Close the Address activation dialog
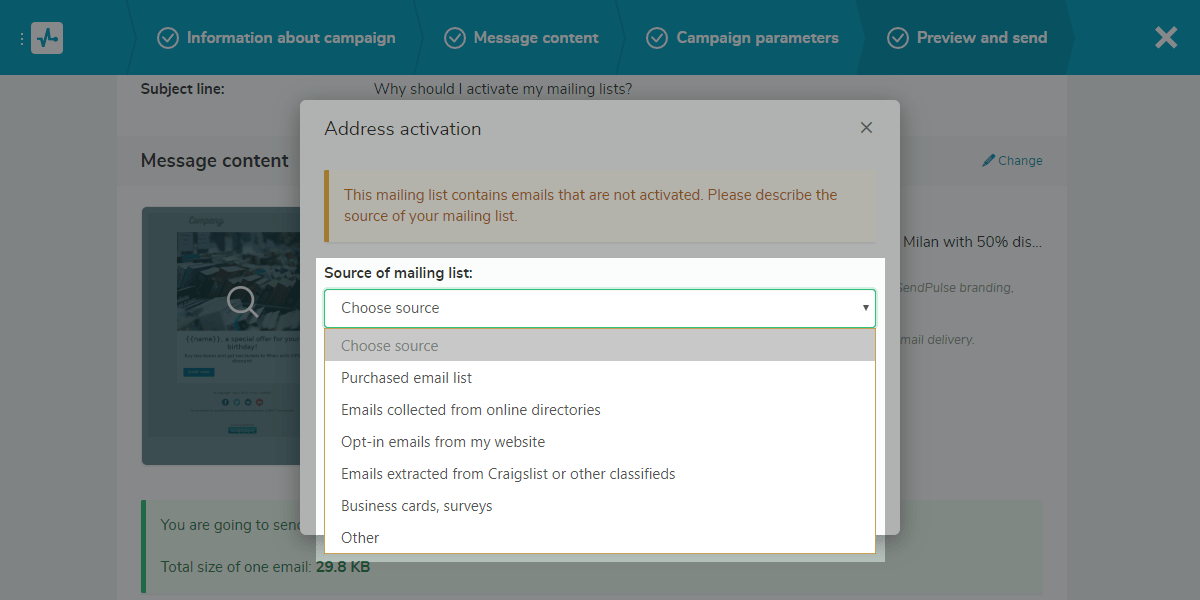The width and height of the screenshot is (1200, 600). click(866, 128)
